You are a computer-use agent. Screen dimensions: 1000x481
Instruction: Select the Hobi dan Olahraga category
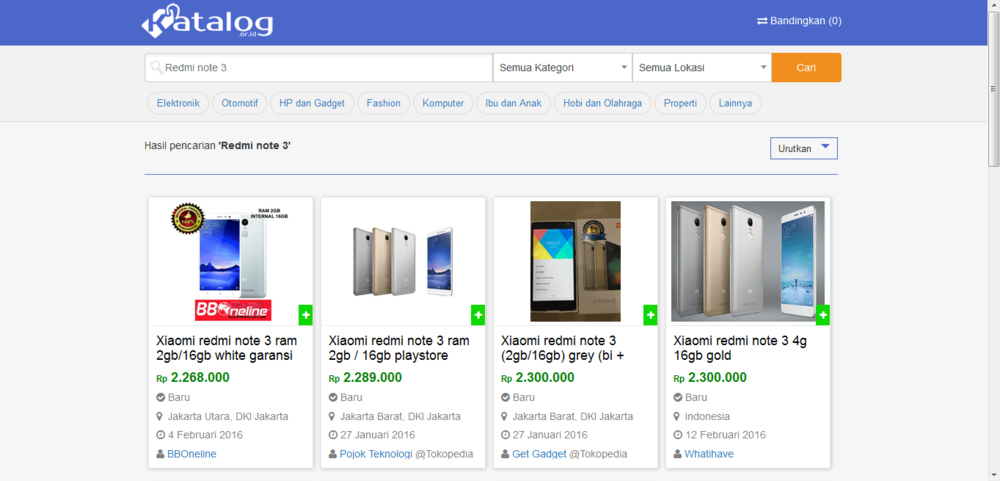click(x=603, y=103)
